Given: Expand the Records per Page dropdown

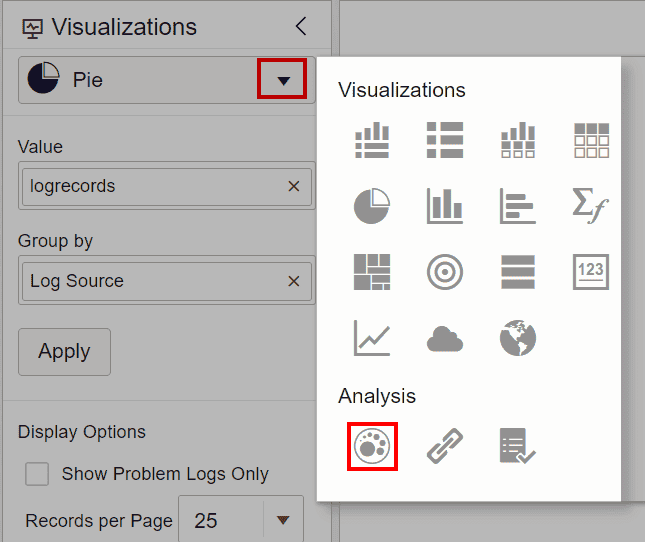Looking at the screenshot, I should [x=283, y=520].
